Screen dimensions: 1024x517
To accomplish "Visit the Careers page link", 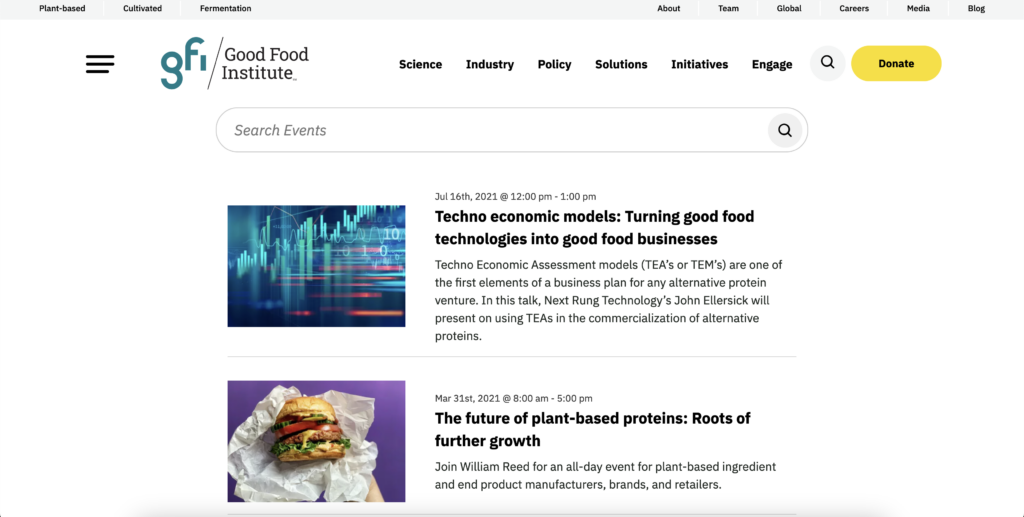I will coord(853,9).
